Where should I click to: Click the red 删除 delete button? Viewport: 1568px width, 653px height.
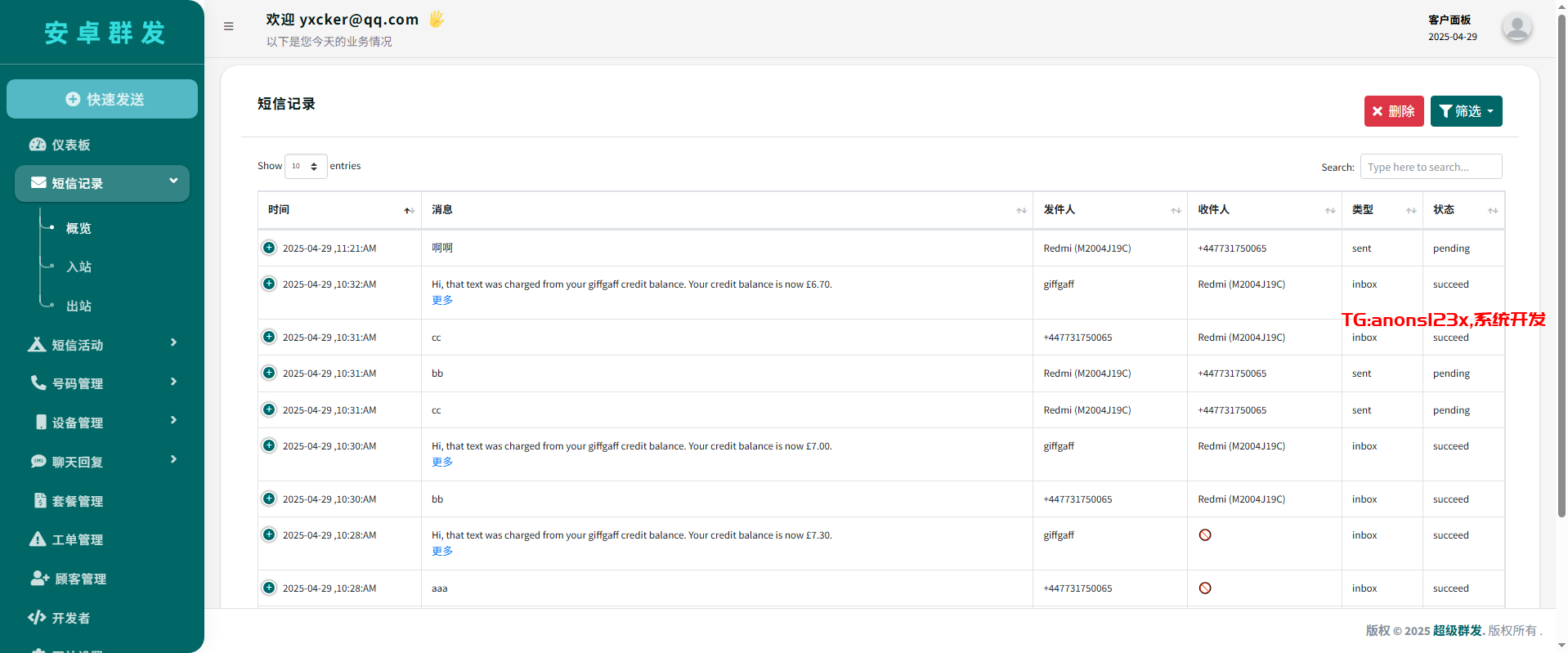(1393, 111)
